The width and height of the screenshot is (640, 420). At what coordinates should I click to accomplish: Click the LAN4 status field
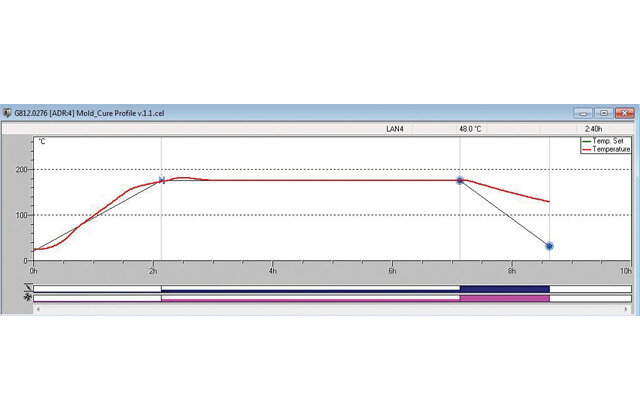pos(395,129)
